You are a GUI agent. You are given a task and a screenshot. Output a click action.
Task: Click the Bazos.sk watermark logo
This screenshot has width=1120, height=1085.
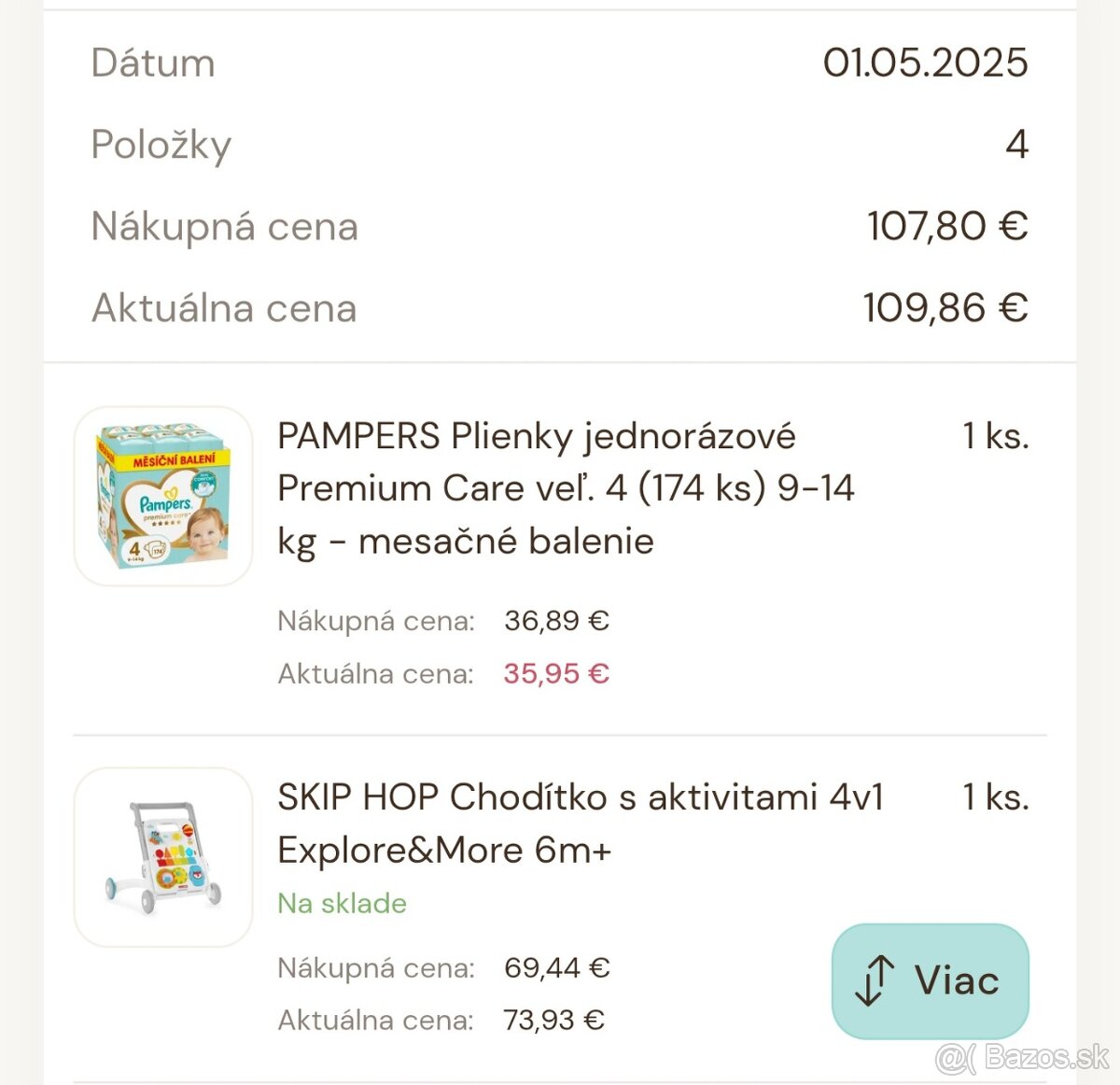[x=1023, y=1058]
